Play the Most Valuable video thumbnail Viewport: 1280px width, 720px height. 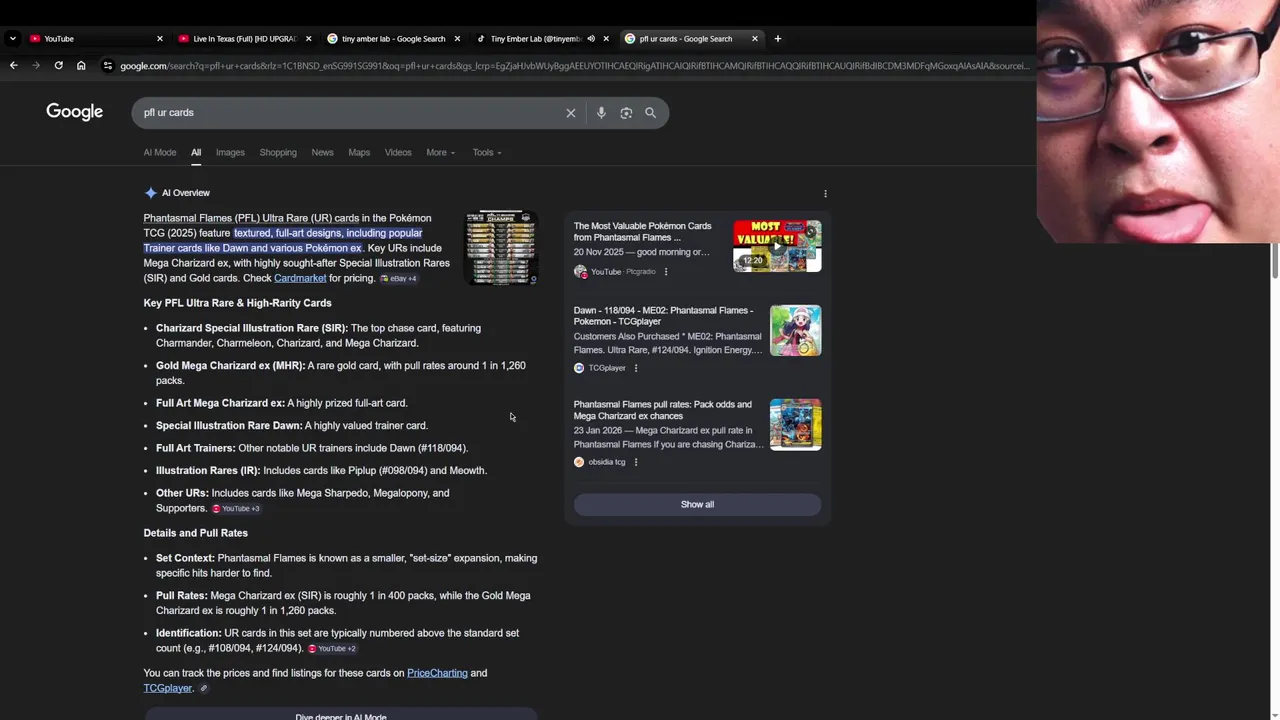coord(777,246)
